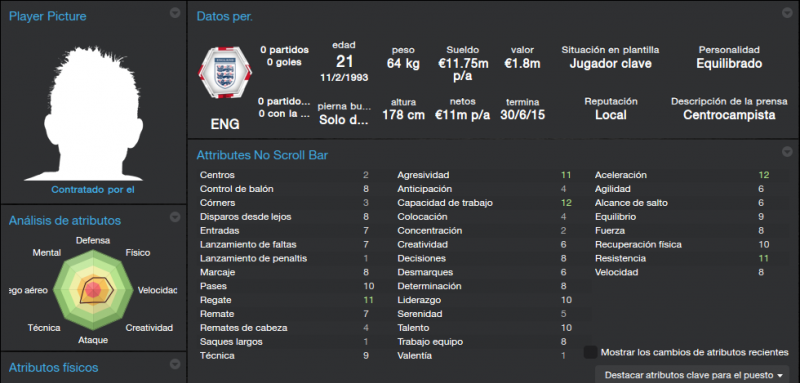
Task: Open Destacar atributos clave para el puesto dropdown
Action: click(693, 375)
